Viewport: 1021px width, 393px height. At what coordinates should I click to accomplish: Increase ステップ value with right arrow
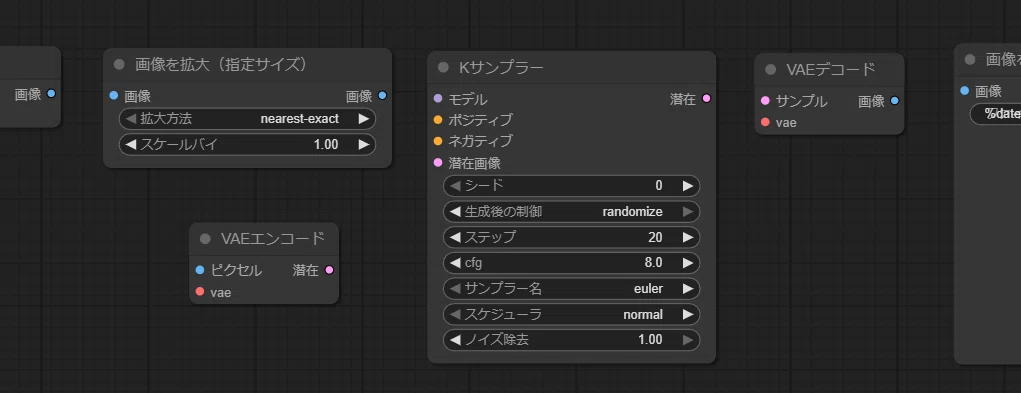[688, 237]
